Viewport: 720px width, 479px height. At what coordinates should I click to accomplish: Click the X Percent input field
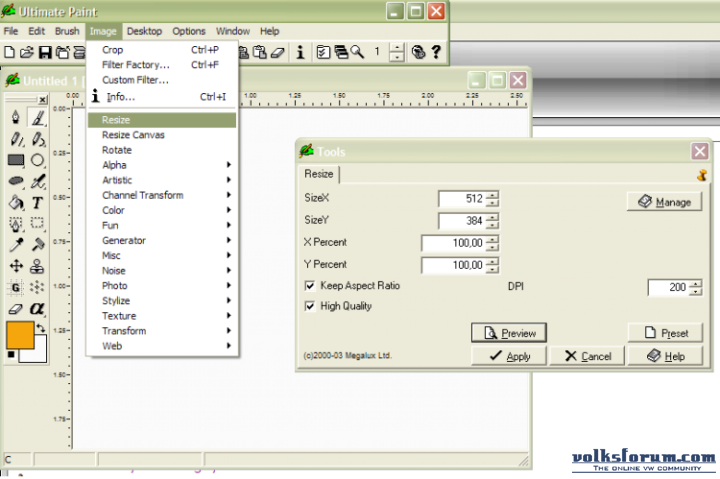(453, 242)
